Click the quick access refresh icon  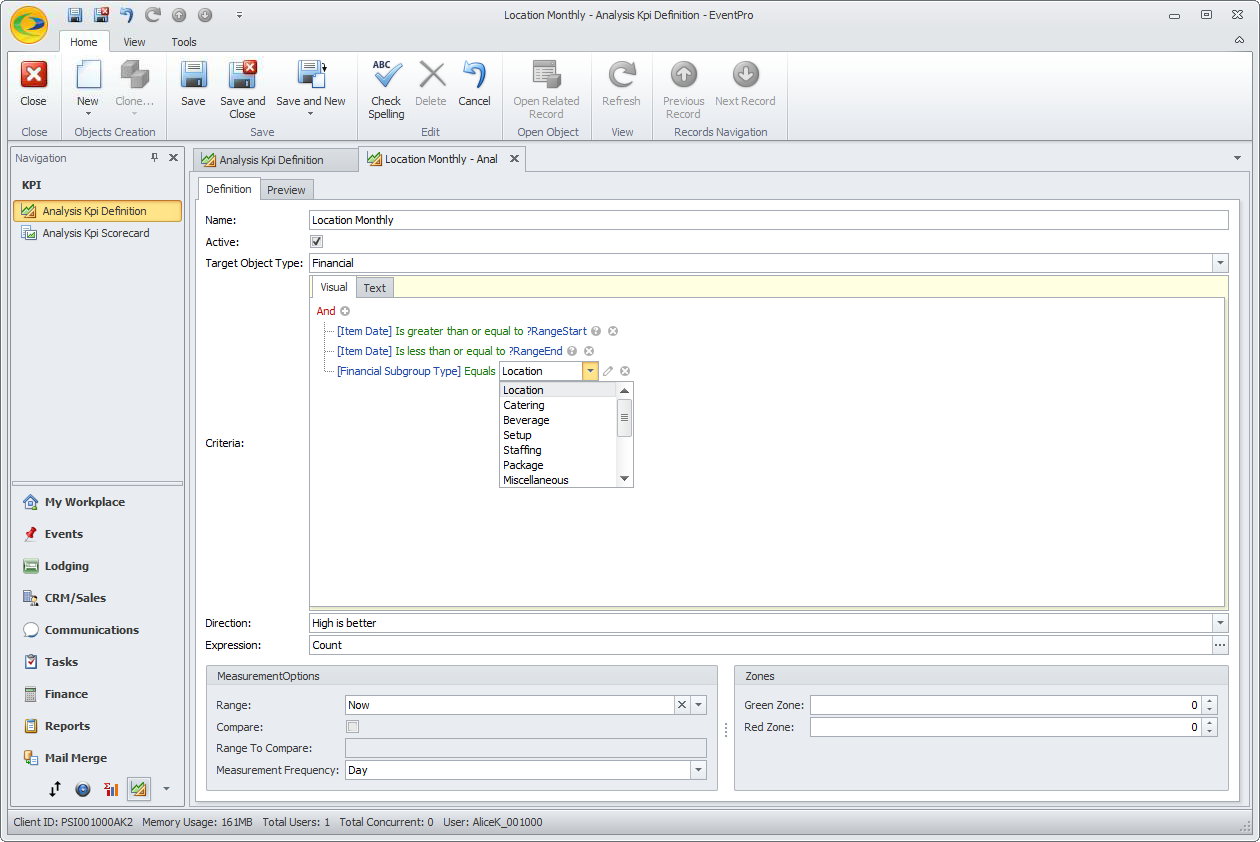click(x=153, y=15)
